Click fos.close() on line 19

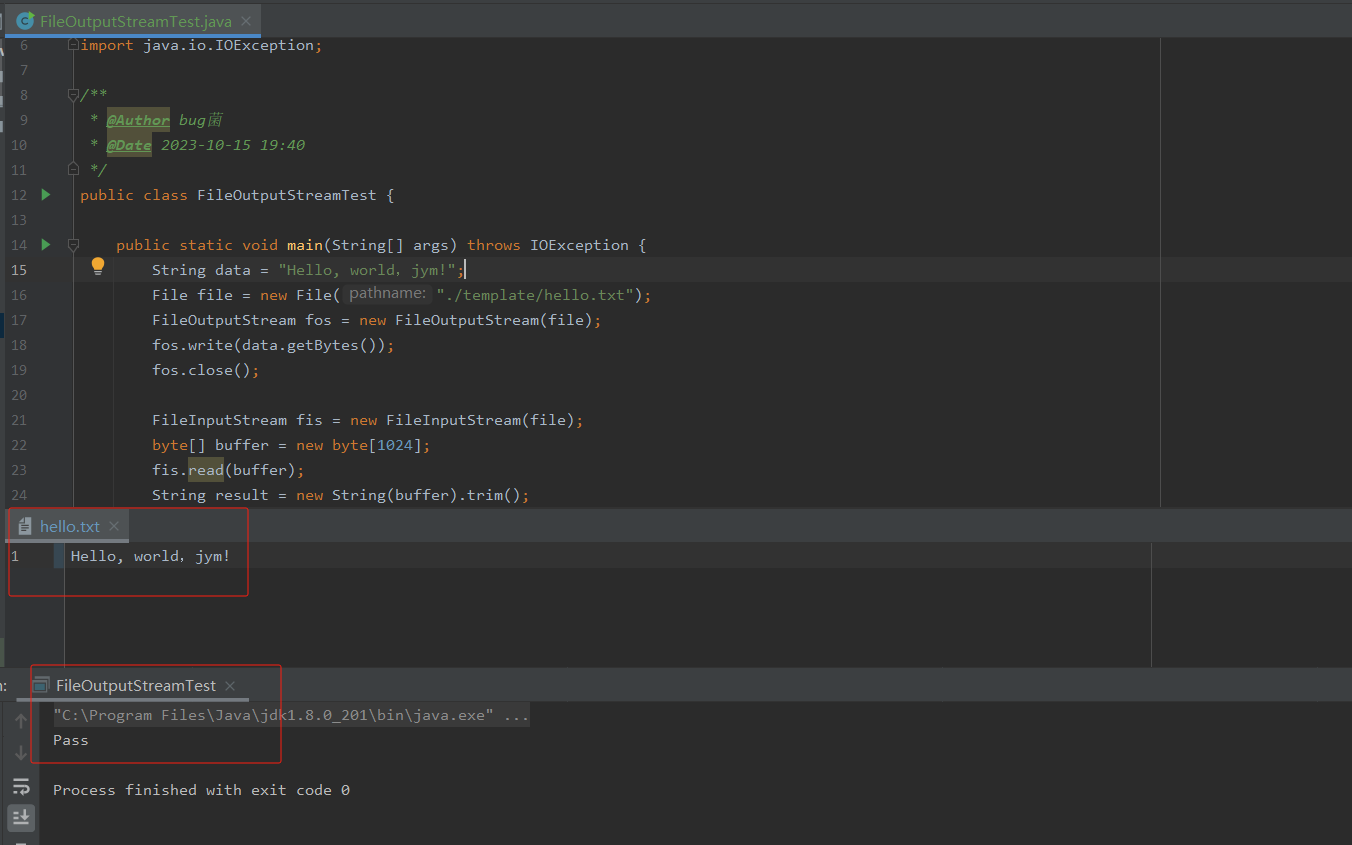[206, 370]
